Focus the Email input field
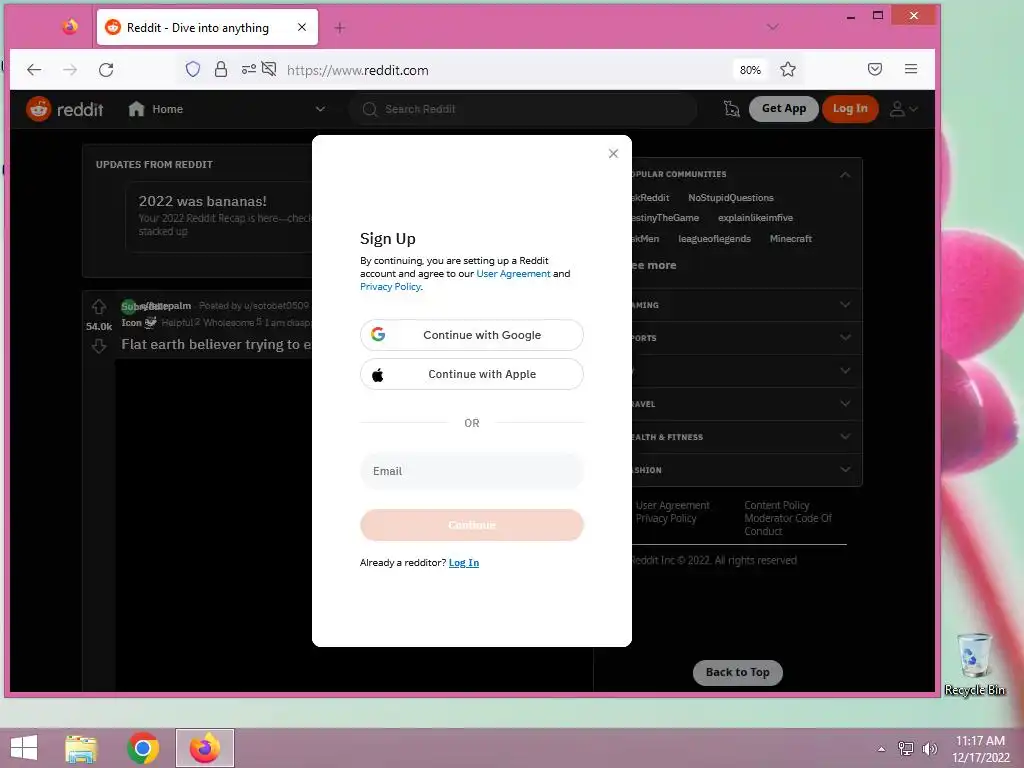Image resolution: width=1024 pixels, height=768 pixels. tap(472, 471)
